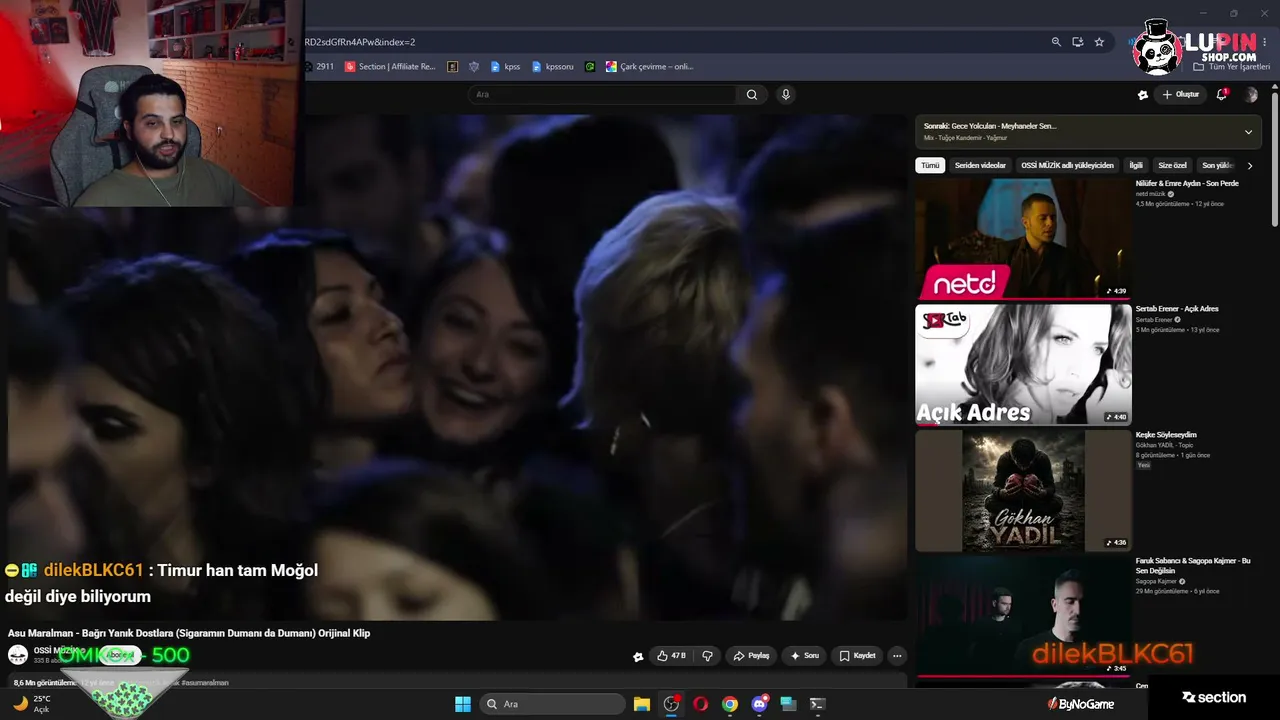This screenshot has width=1280, height=720.
Task: Open 'Sertab Erener - Açık Adres' title link
Action: [x=1177, y=309]
